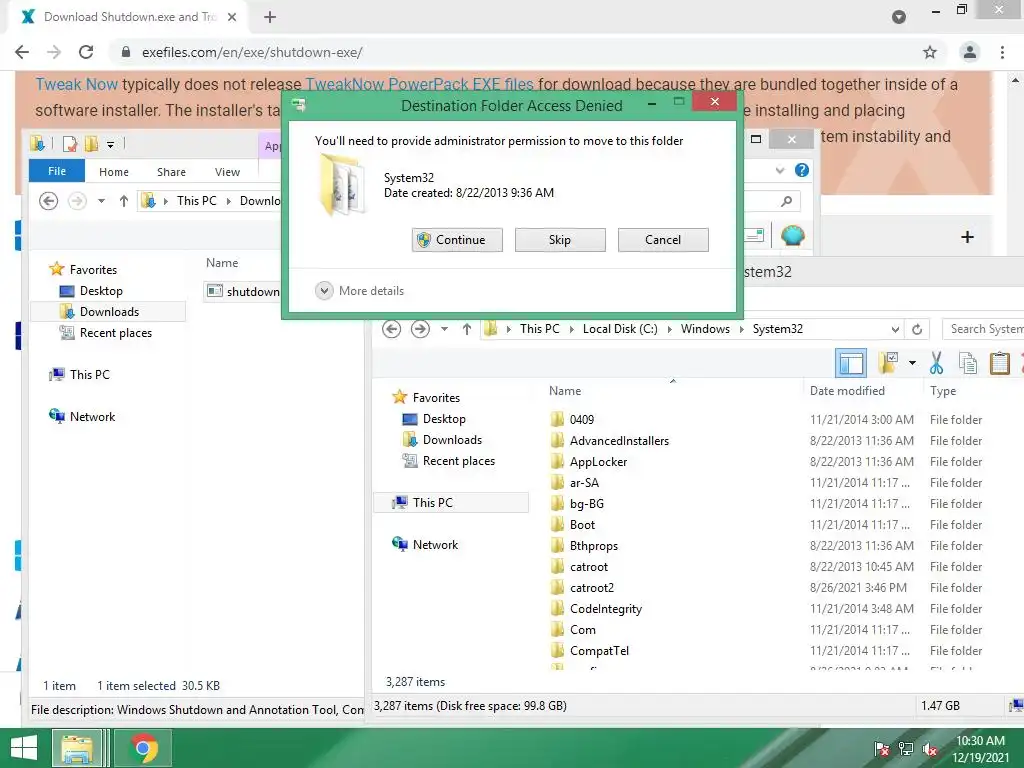Click the muted volume tray icon
This screenshot has width=1024, height=768.
coord(930,749)
